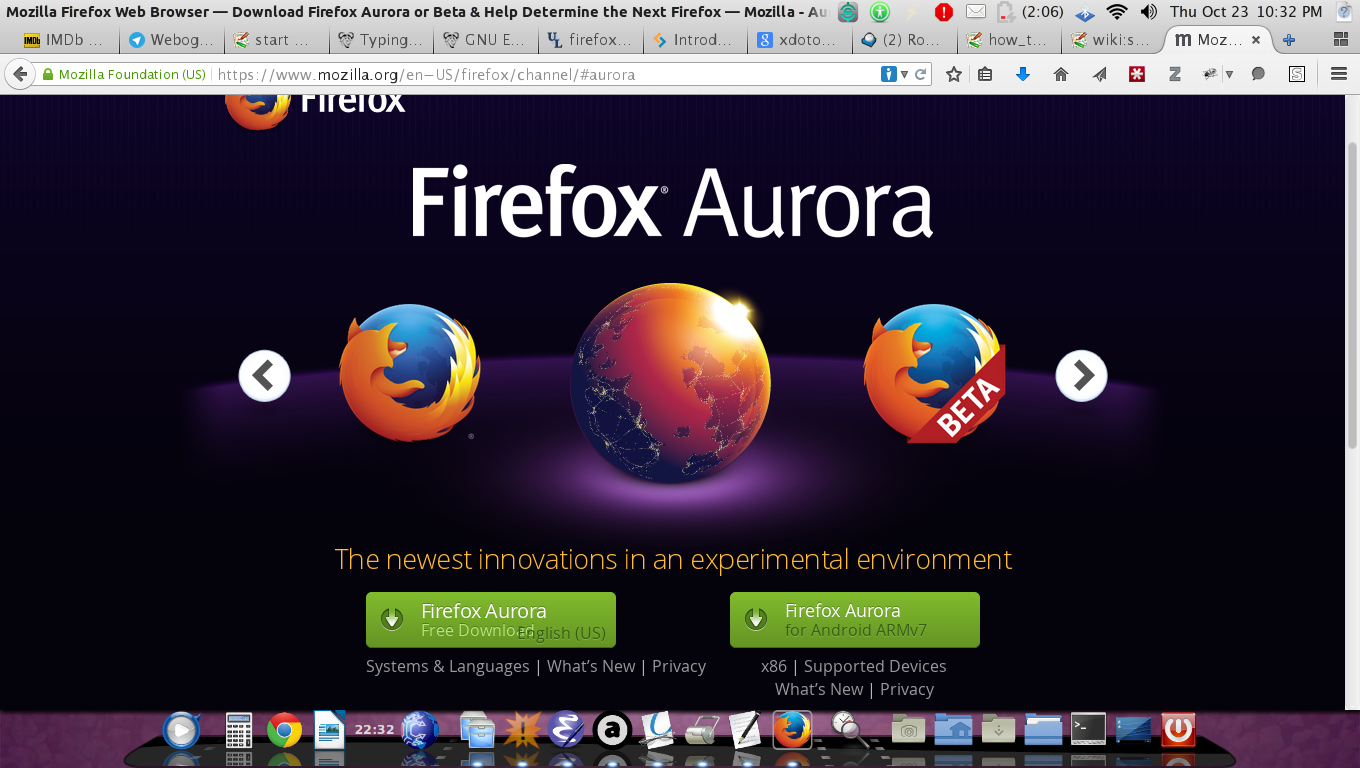Go to home page via house icon
Screen dimensions: 1360x768
point(1061,74)
